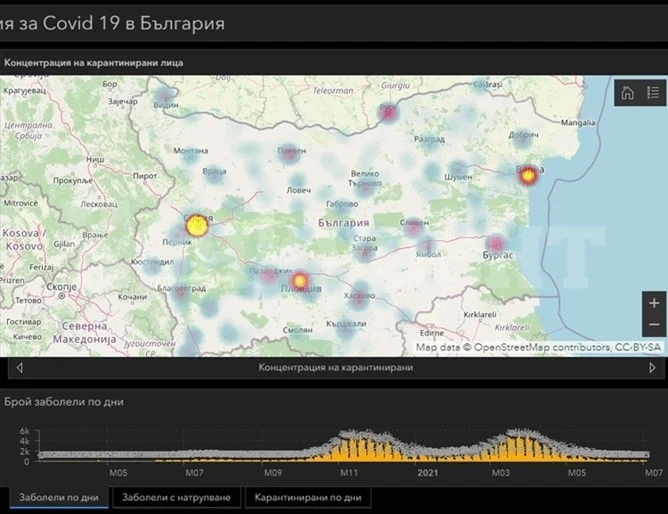Image resolution: width=668 pixels, height=514 pixels.
Task: Open the Карантинирани по дни tab
Action: tap(308, 497)
